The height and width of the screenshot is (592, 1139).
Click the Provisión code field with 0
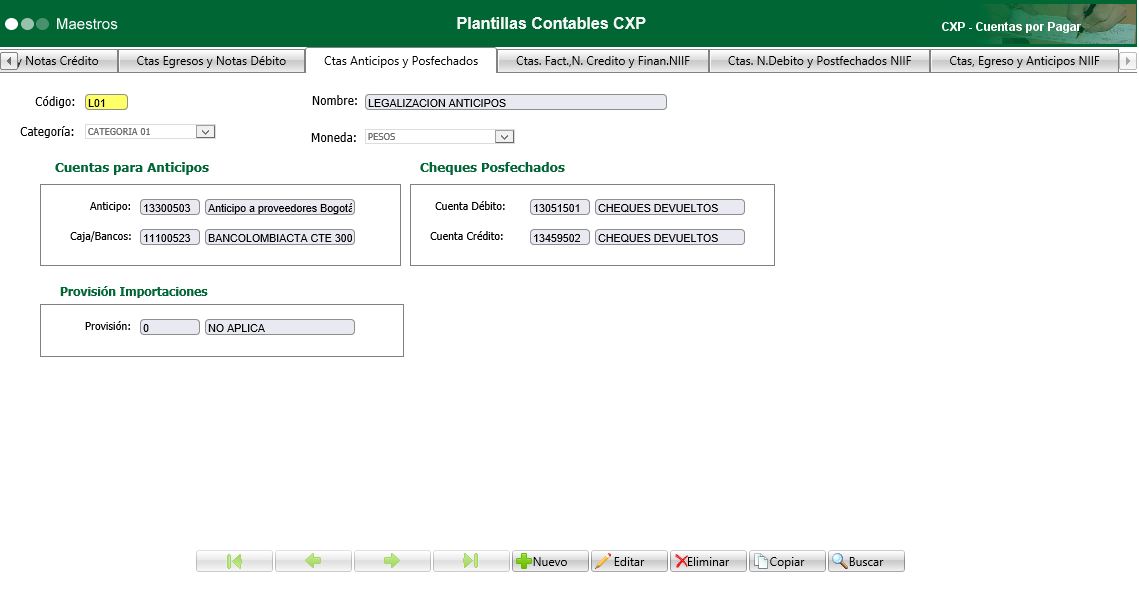pos(170,328)
